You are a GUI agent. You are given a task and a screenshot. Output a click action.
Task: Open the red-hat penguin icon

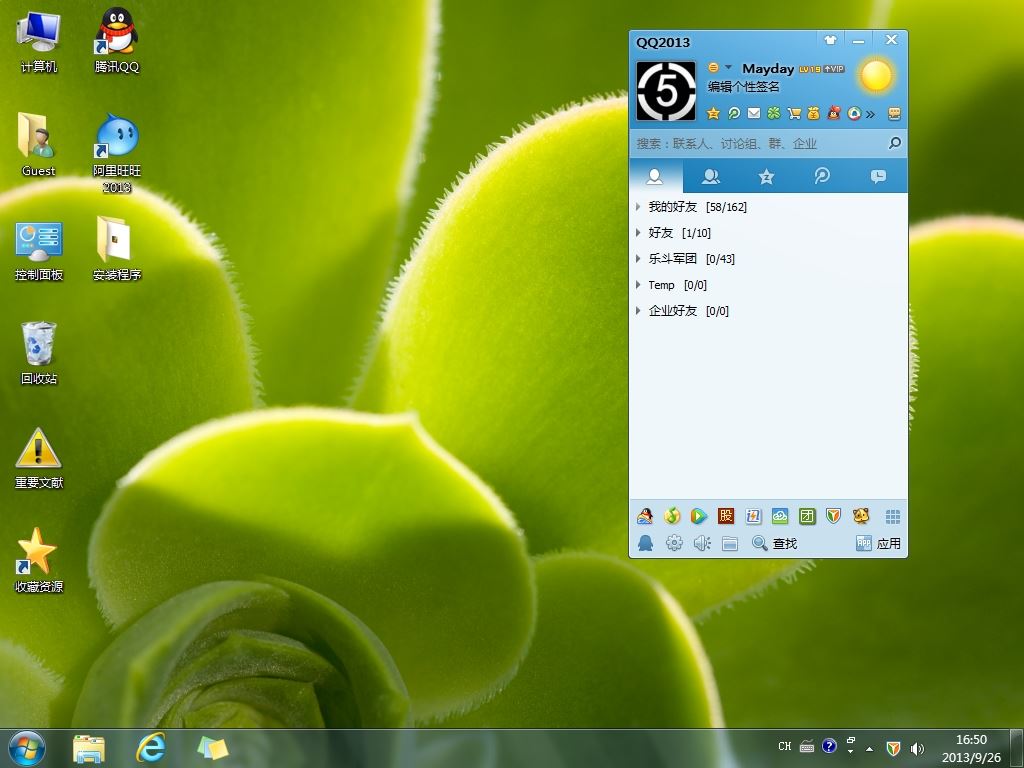833,114
